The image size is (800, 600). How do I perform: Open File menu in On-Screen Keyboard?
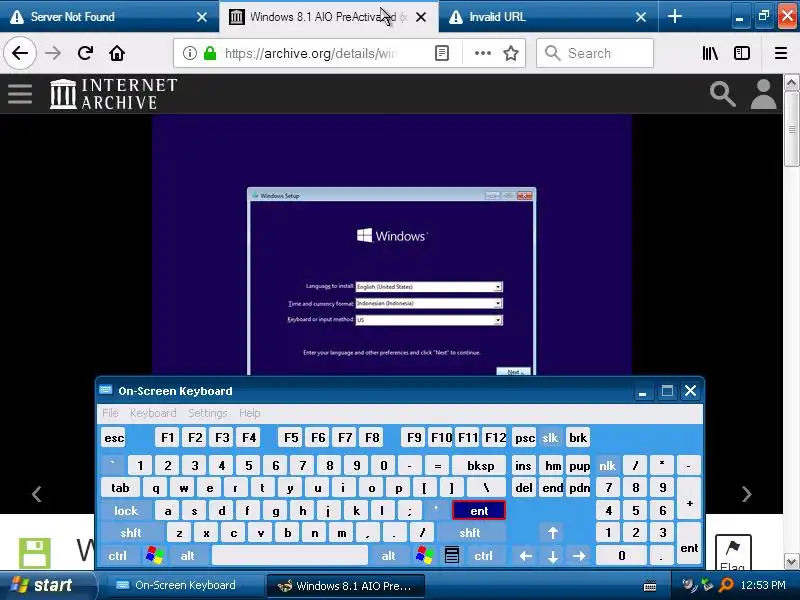pyautogui.click(x=110, y=413)
